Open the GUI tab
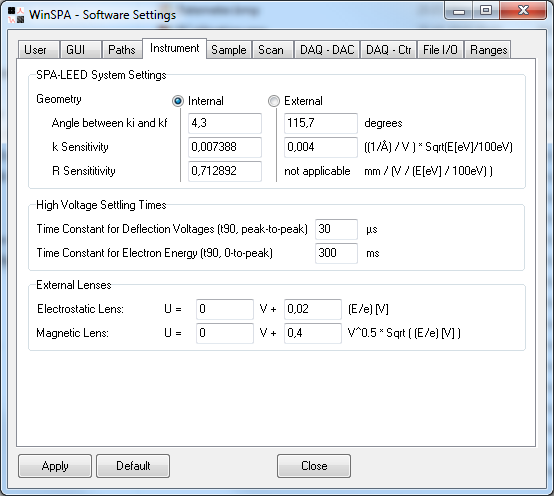The image size is (554, 496). (x=80, y=49)
